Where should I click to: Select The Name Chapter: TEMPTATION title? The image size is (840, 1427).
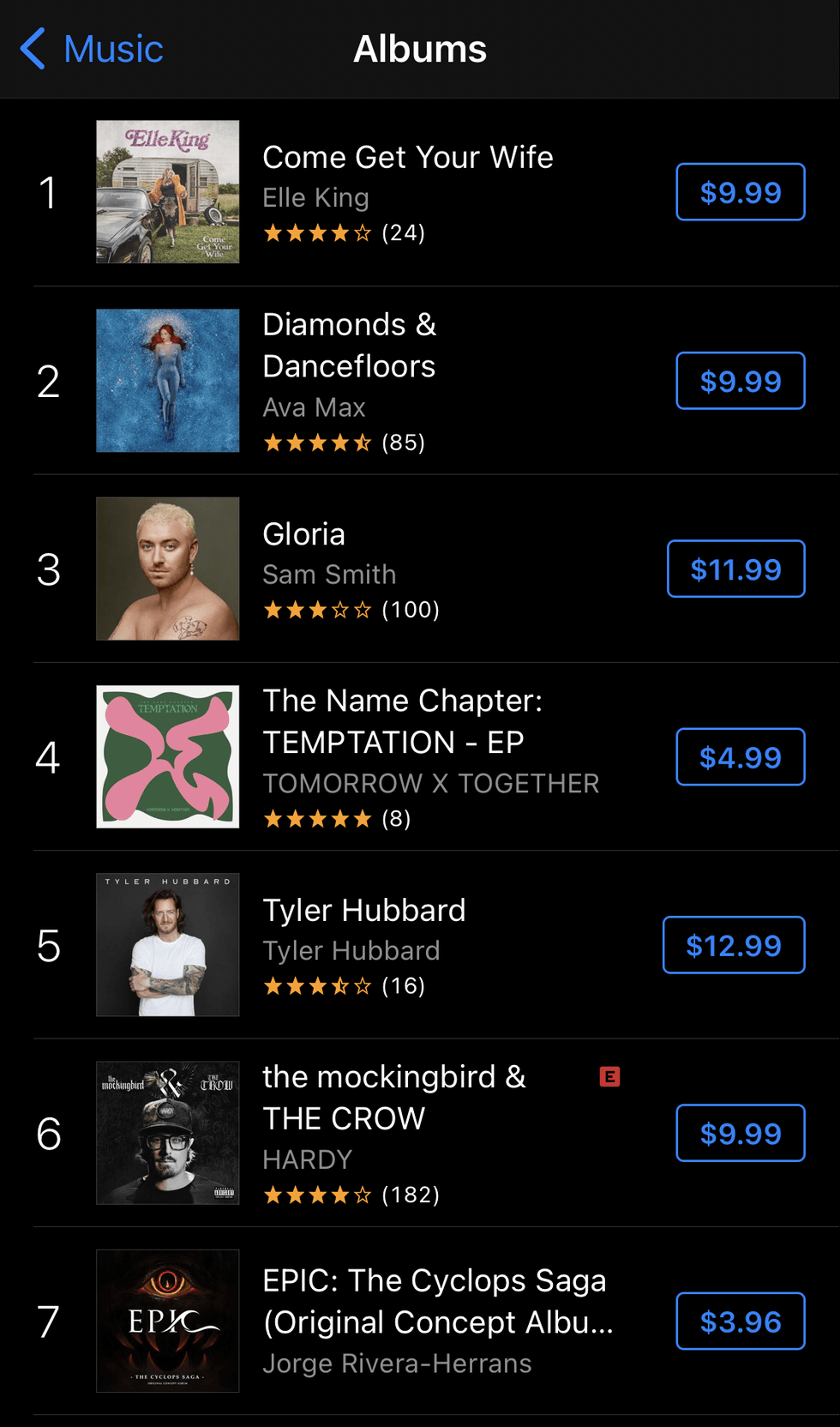(402, 721)
